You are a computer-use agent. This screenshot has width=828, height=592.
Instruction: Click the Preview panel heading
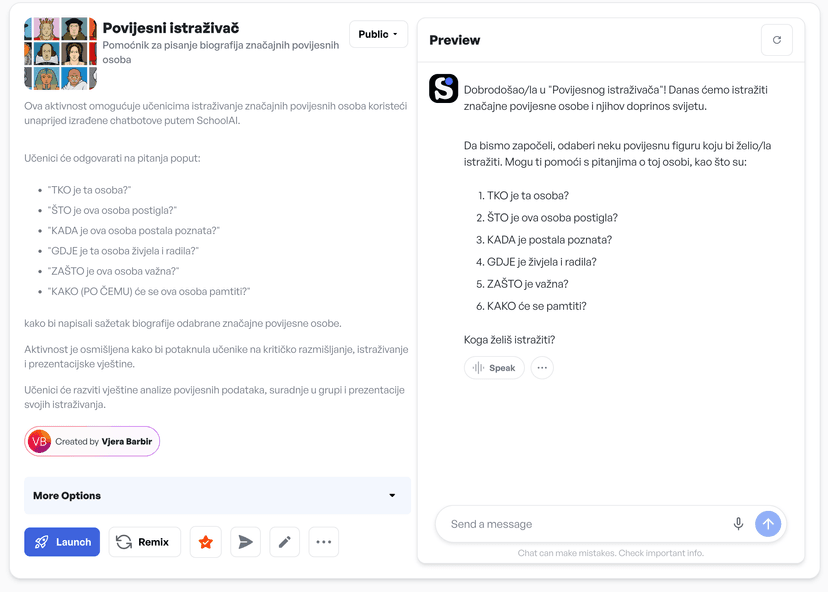pos(454,40)
